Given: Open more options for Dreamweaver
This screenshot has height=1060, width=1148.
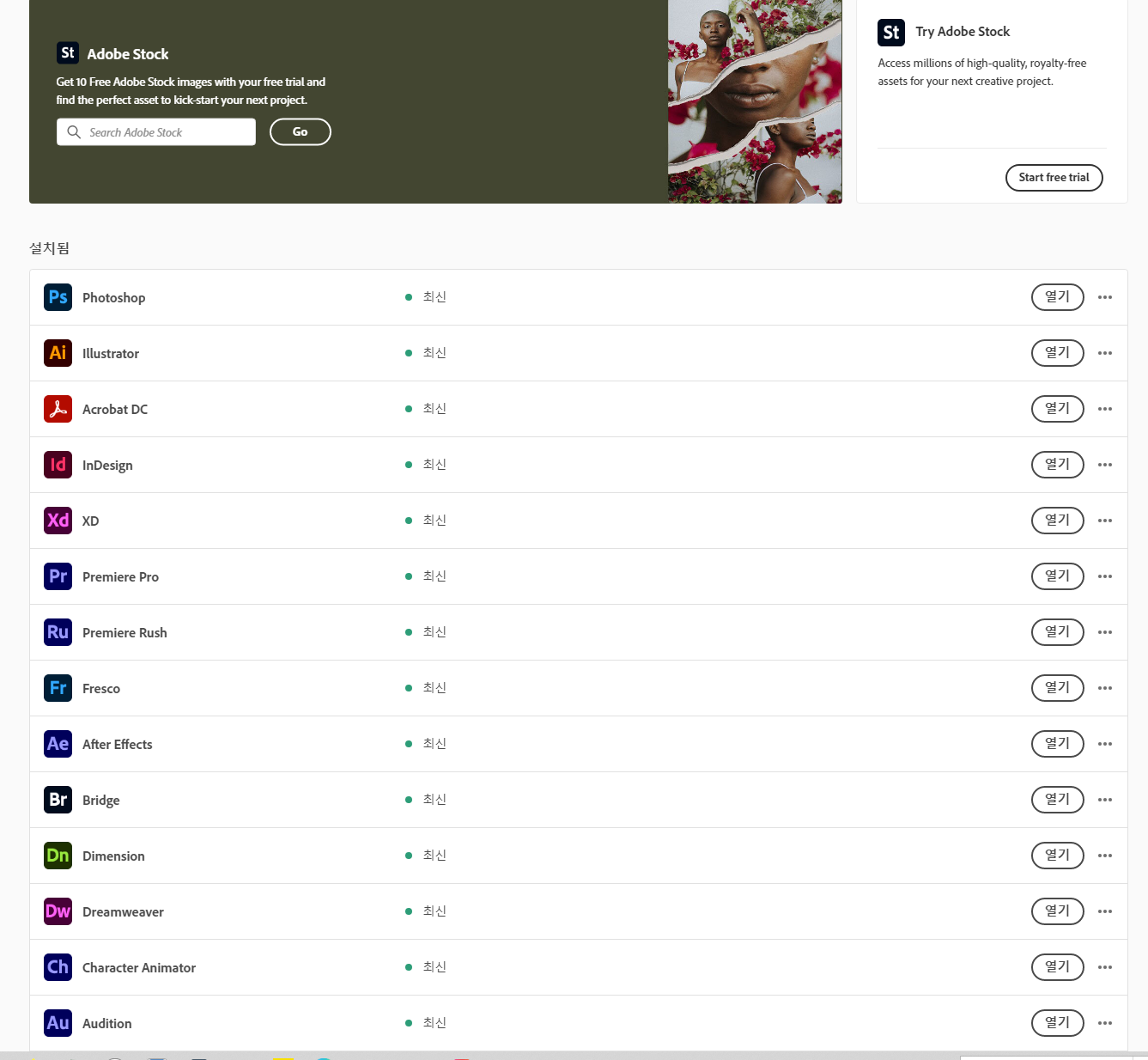Looking at the screenshot, I should [1105, 911].
